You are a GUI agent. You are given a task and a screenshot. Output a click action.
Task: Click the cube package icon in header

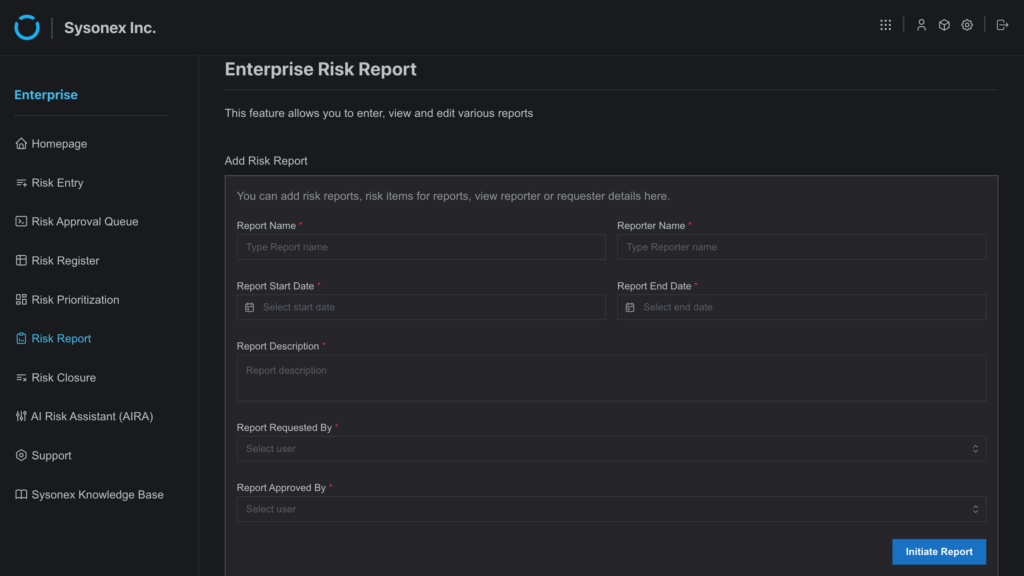tap(944, 25)
